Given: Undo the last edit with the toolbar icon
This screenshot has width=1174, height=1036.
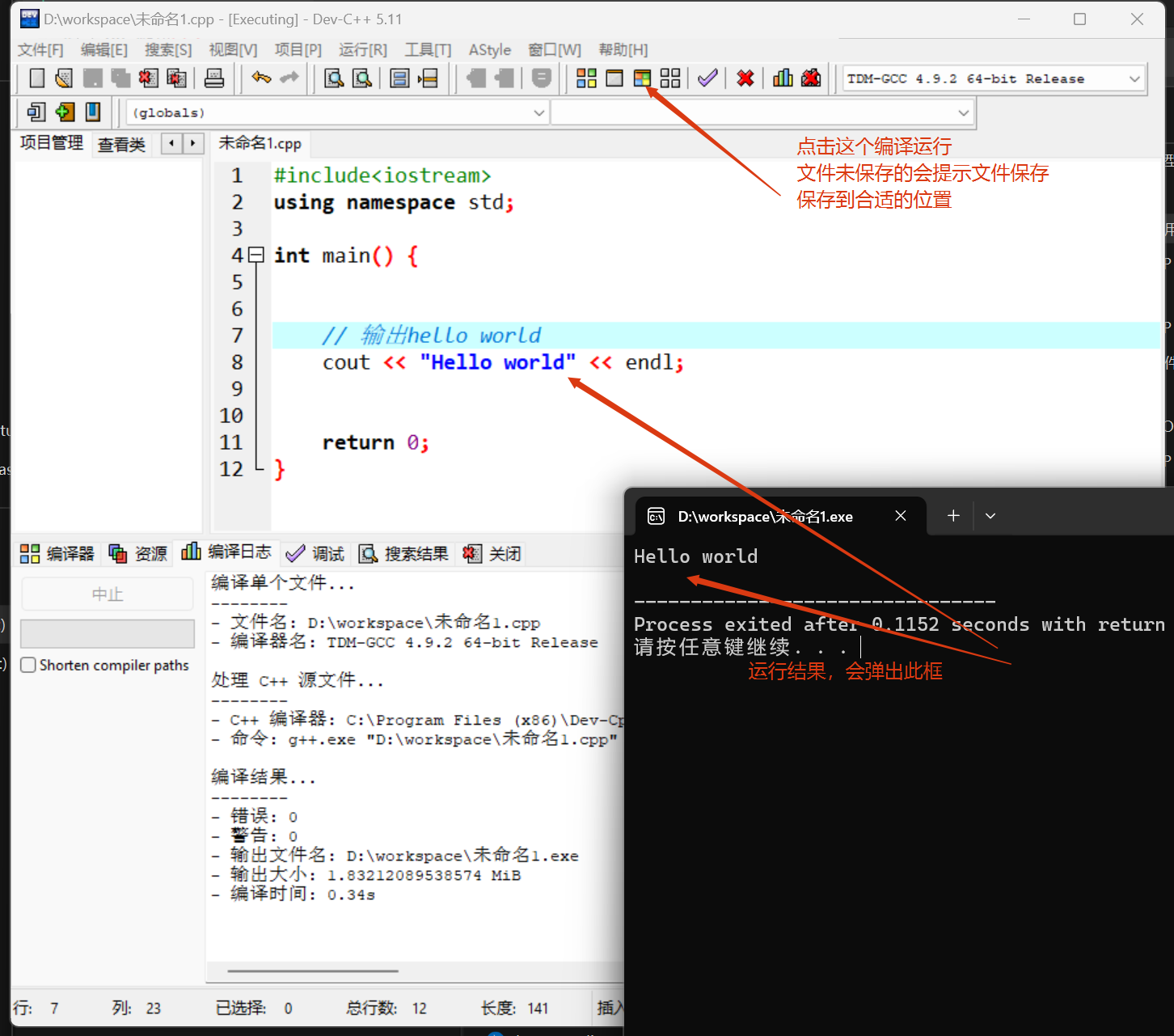Looking at the screenshot, I should pyautogui.click(x=261, y=78).
